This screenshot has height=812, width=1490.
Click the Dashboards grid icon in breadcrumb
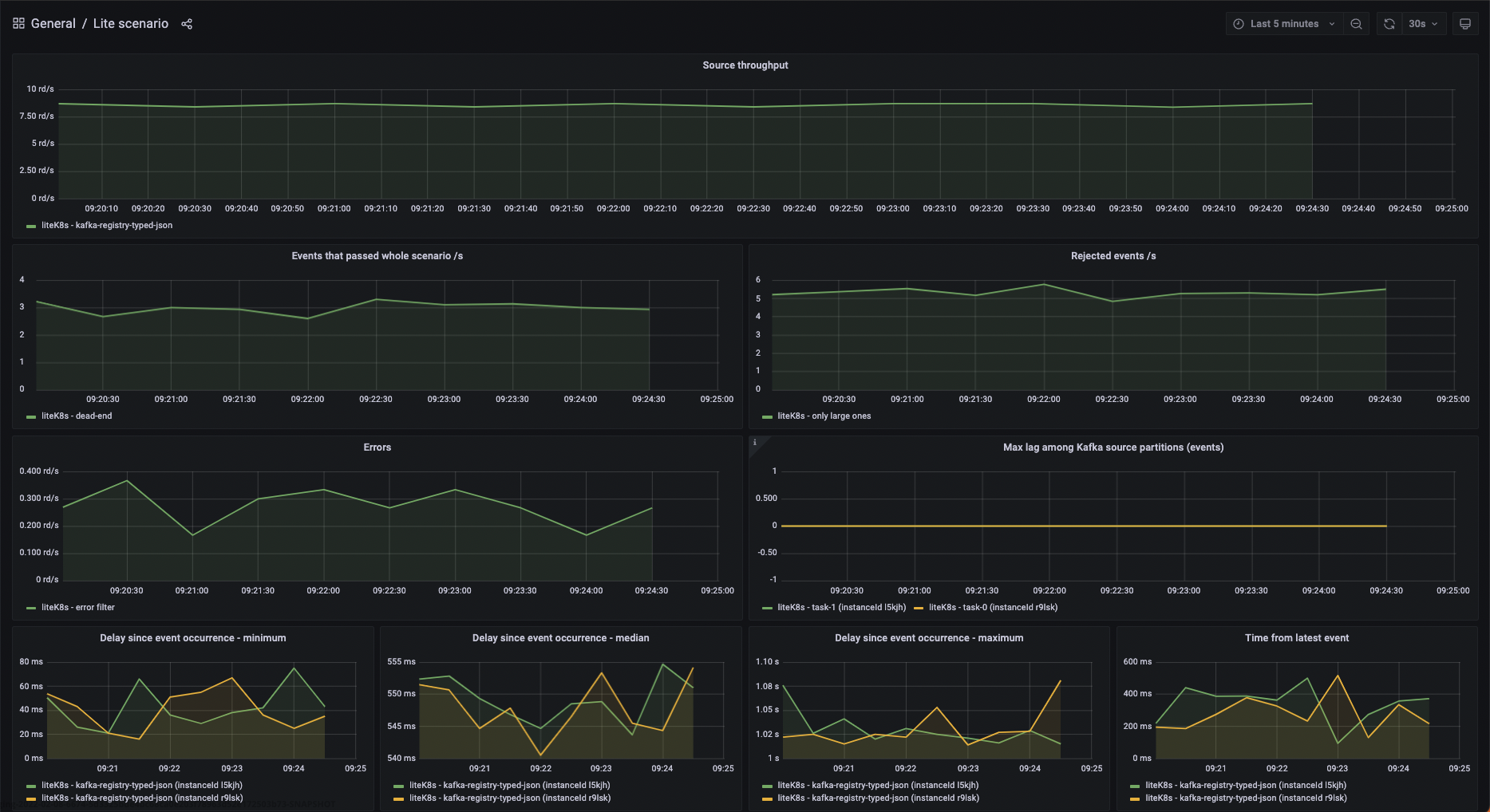click(18, 23)
